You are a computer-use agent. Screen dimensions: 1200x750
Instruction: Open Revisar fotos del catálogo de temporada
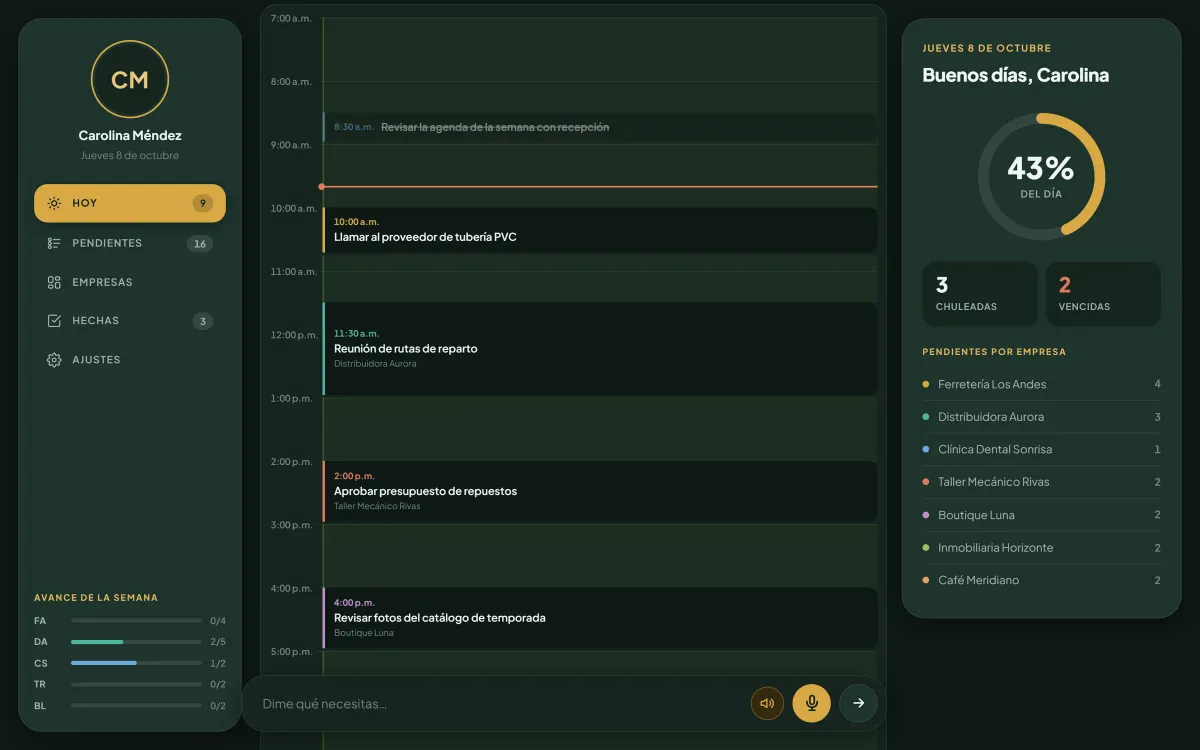coord(600,618)
